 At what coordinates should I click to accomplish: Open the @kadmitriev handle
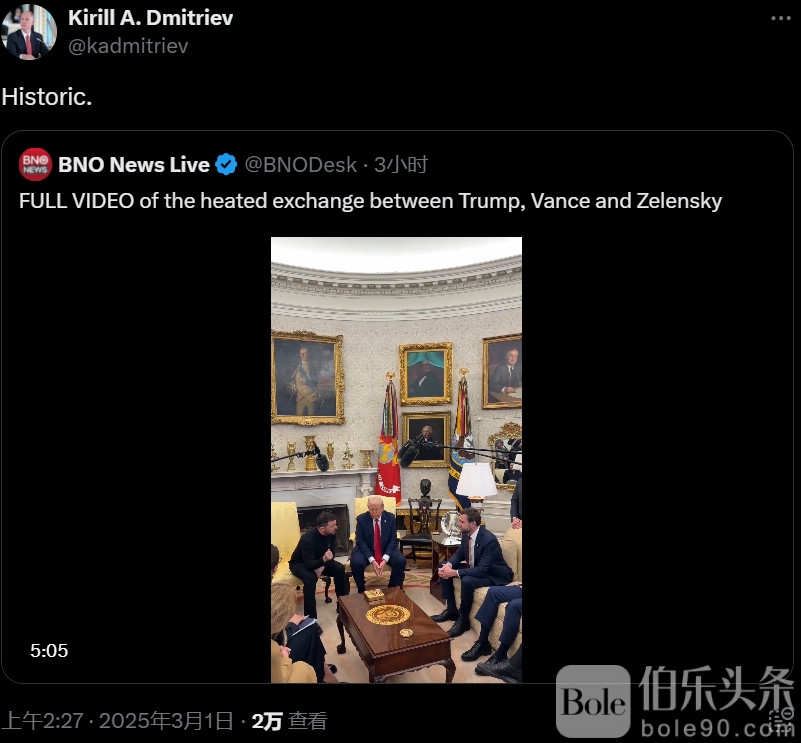[128, 46]
